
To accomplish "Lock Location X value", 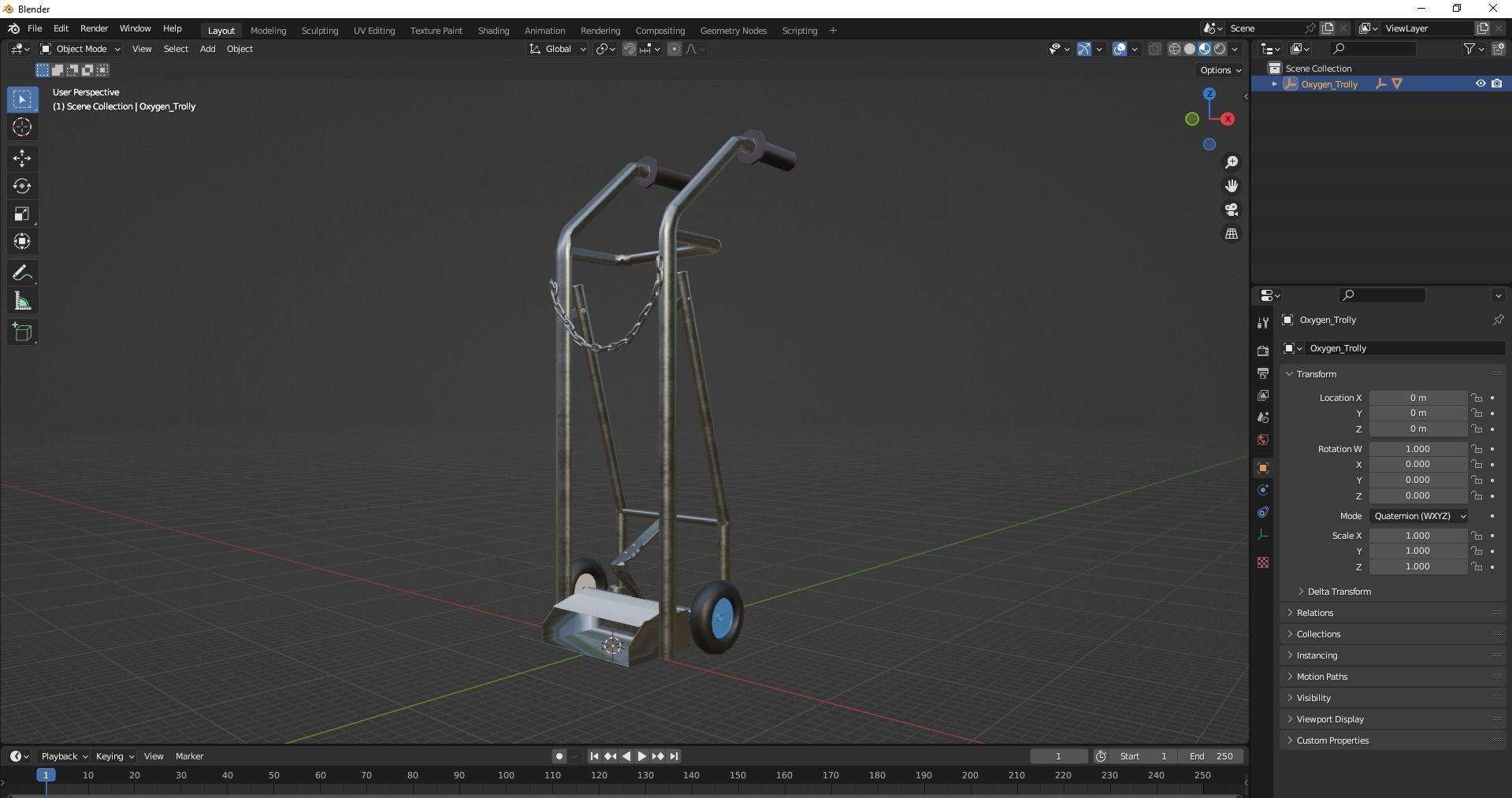I will [x=1477, y=398].
